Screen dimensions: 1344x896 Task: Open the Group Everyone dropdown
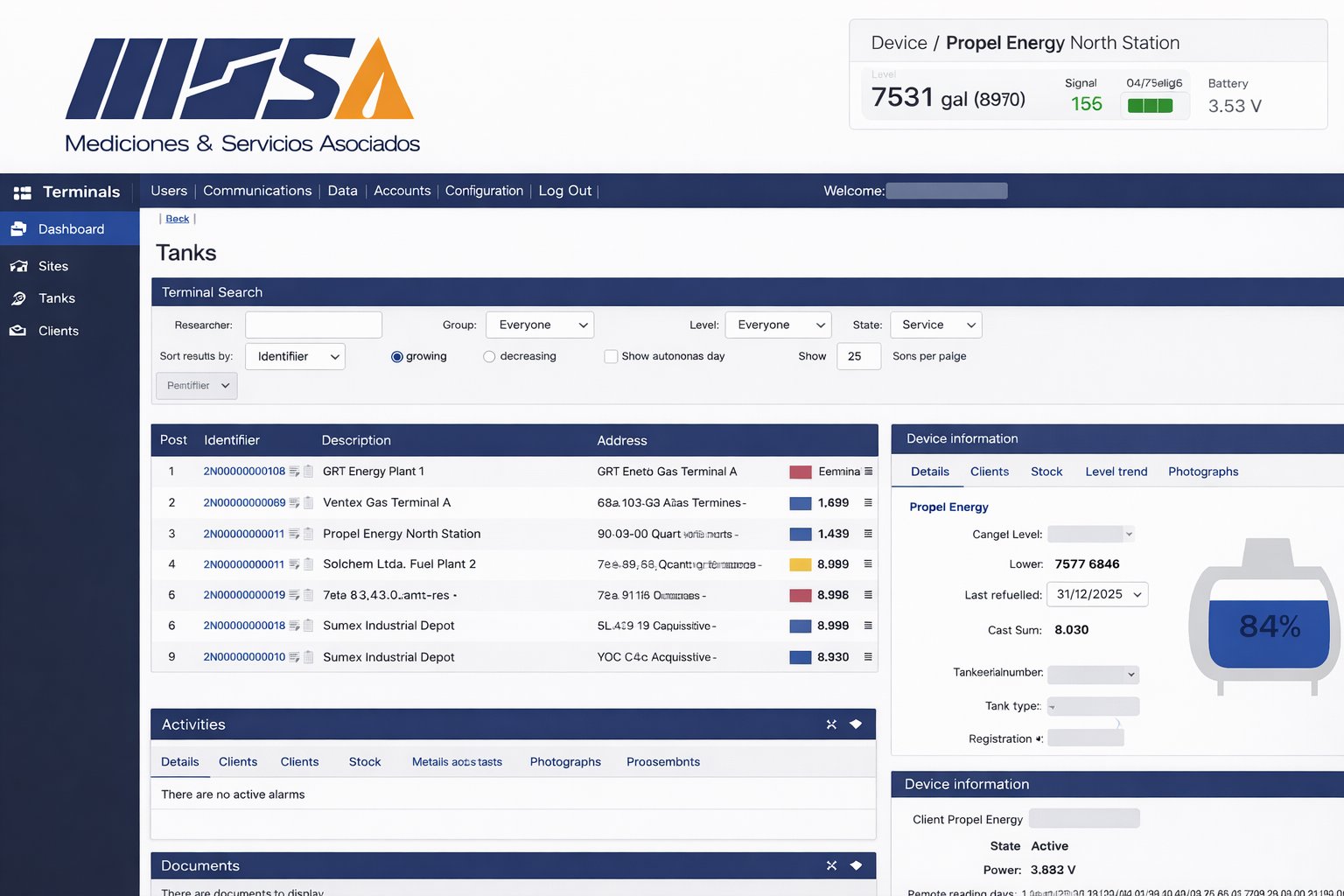(539, 325)
